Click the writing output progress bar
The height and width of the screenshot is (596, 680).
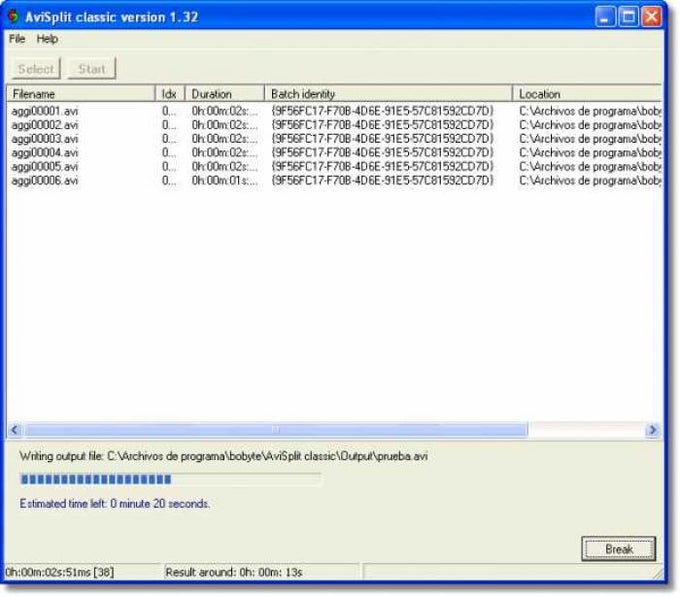(170, 479)
